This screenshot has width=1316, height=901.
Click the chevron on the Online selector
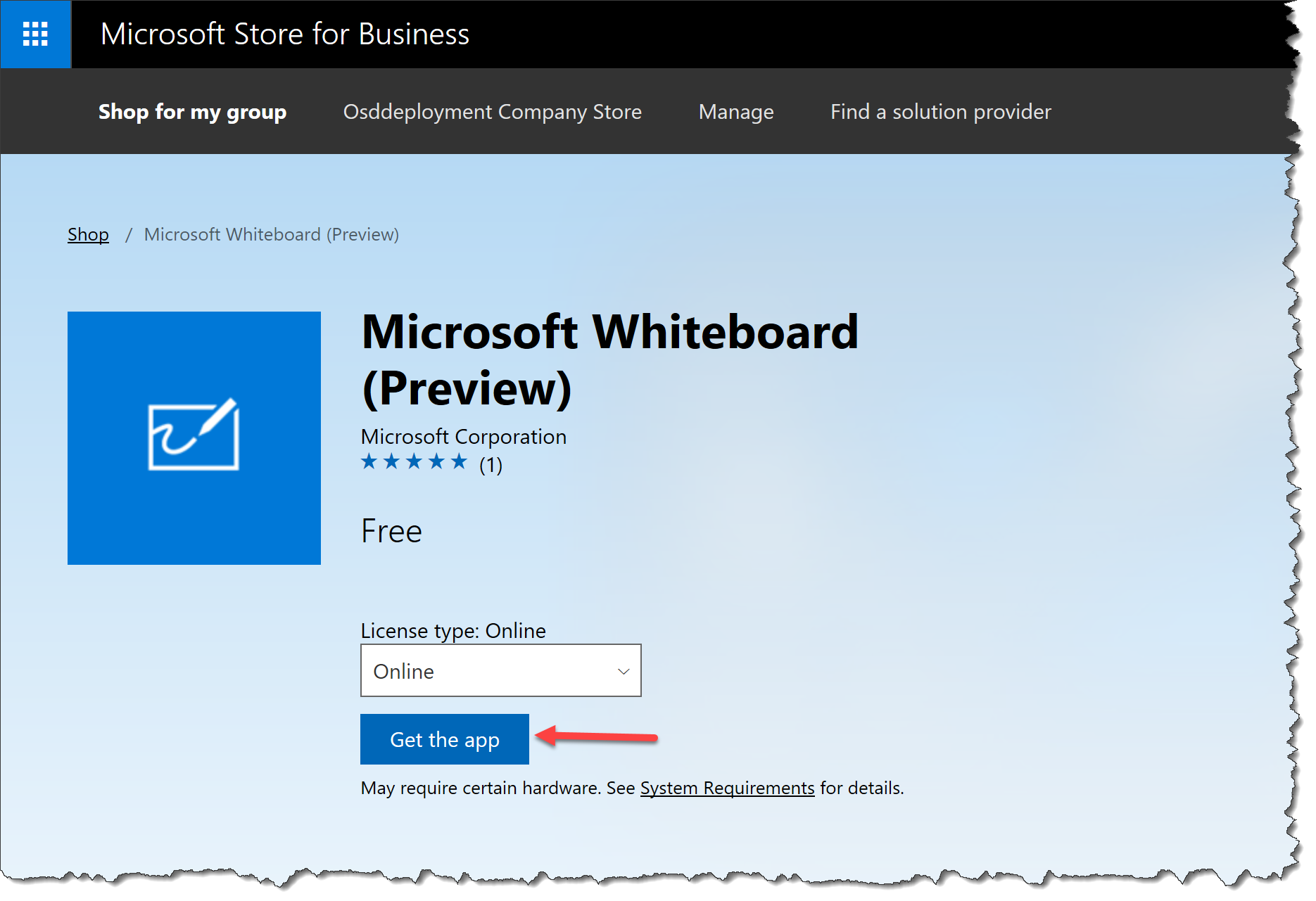coord(622,670)
